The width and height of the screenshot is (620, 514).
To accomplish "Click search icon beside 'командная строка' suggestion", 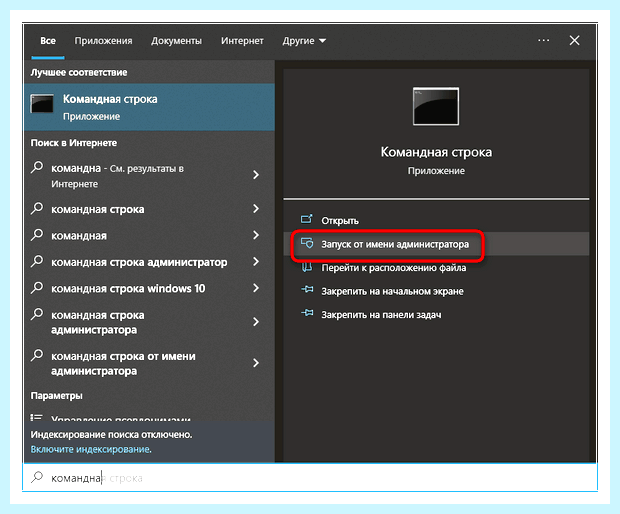I will pos(37,208).
